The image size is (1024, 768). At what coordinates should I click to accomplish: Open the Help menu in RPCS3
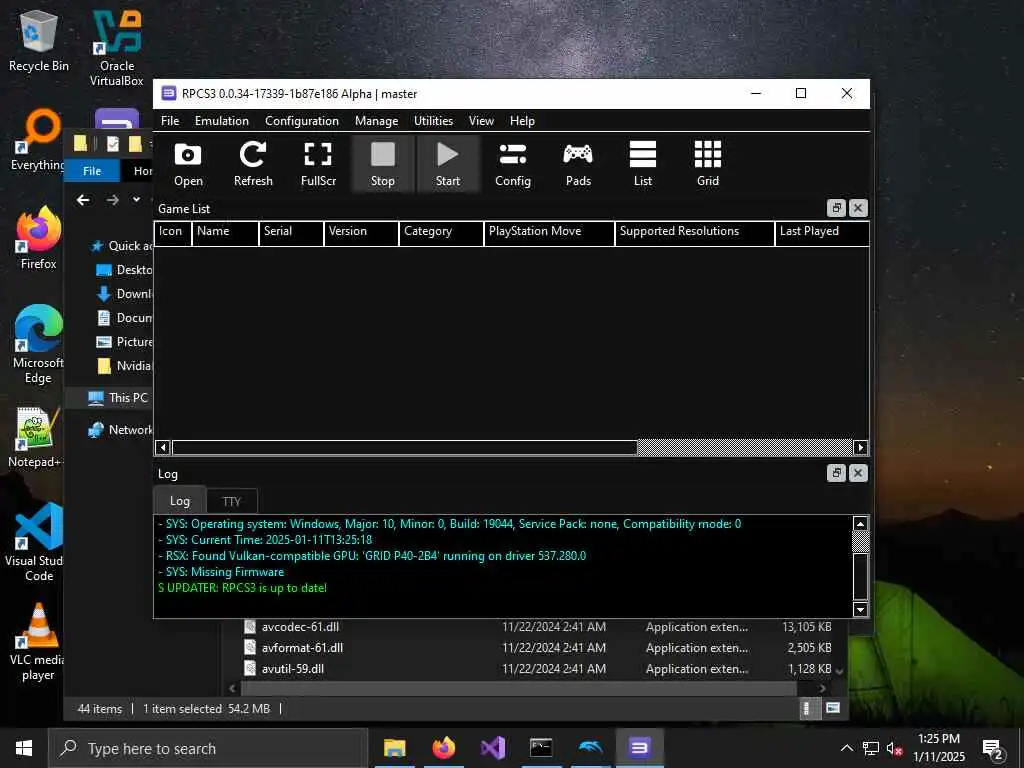pos(522,121)
